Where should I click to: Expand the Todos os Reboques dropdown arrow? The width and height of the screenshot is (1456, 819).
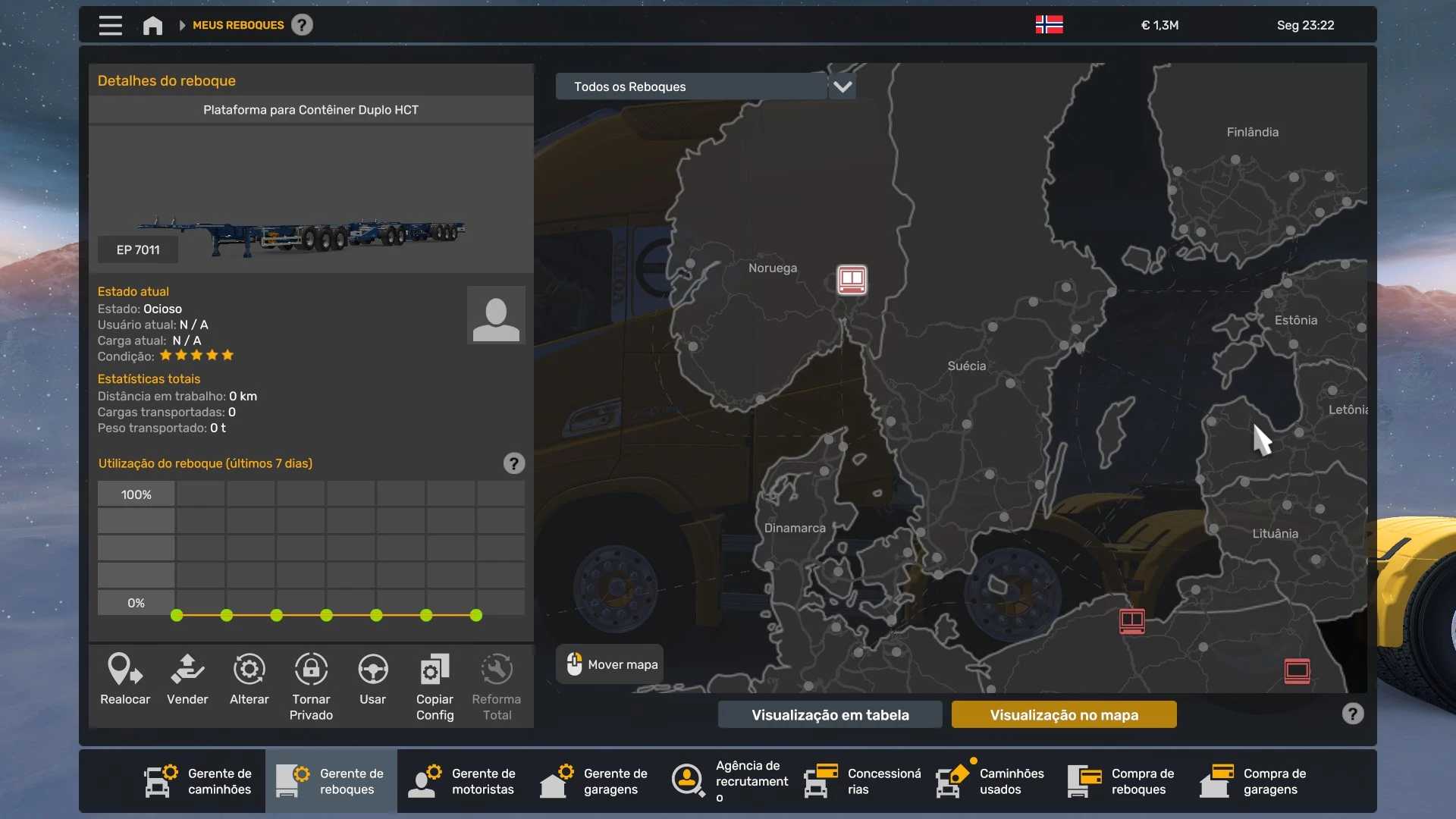pos(843,86)
